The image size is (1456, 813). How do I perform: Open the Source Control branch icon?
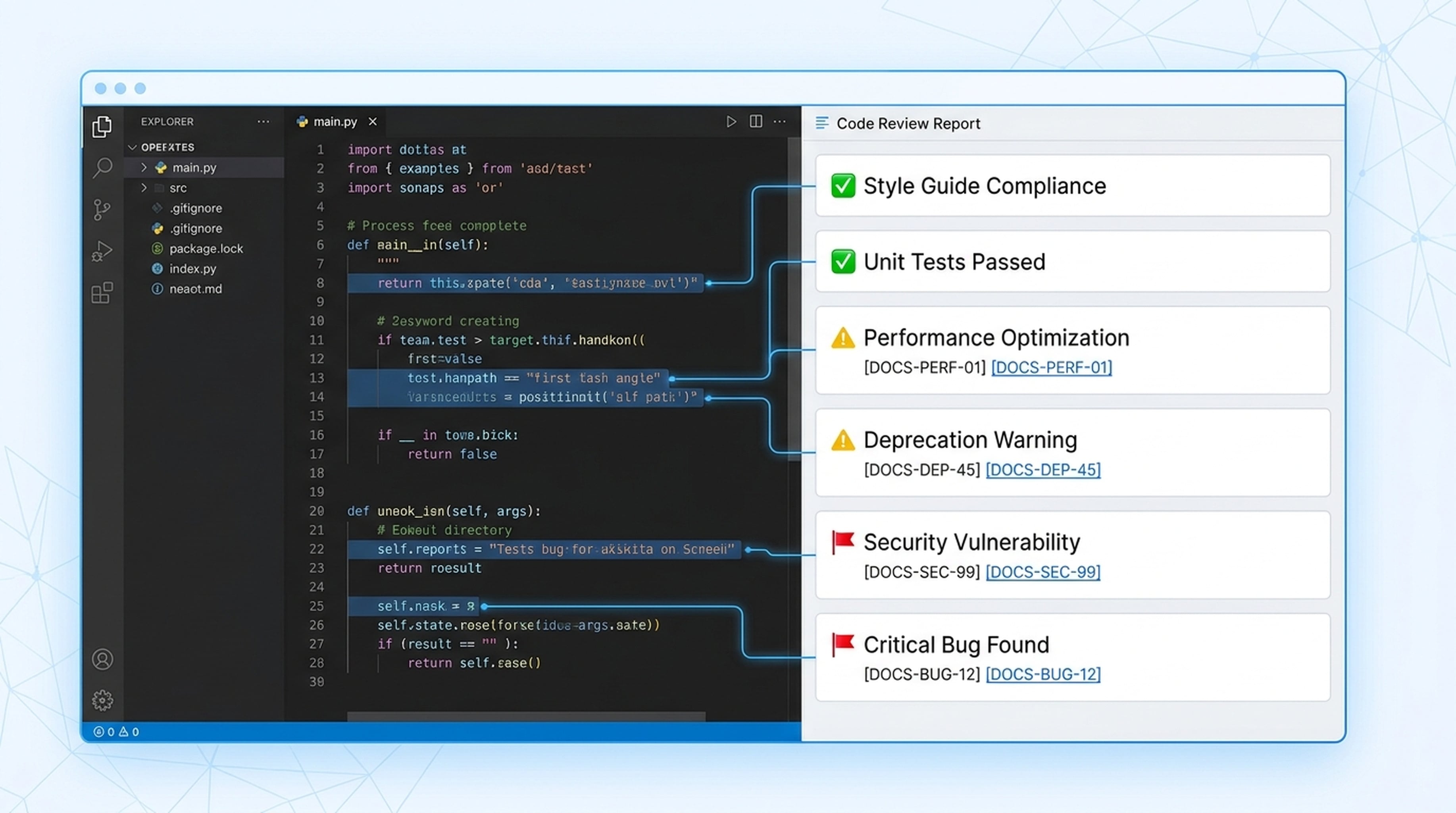point(102,209)
